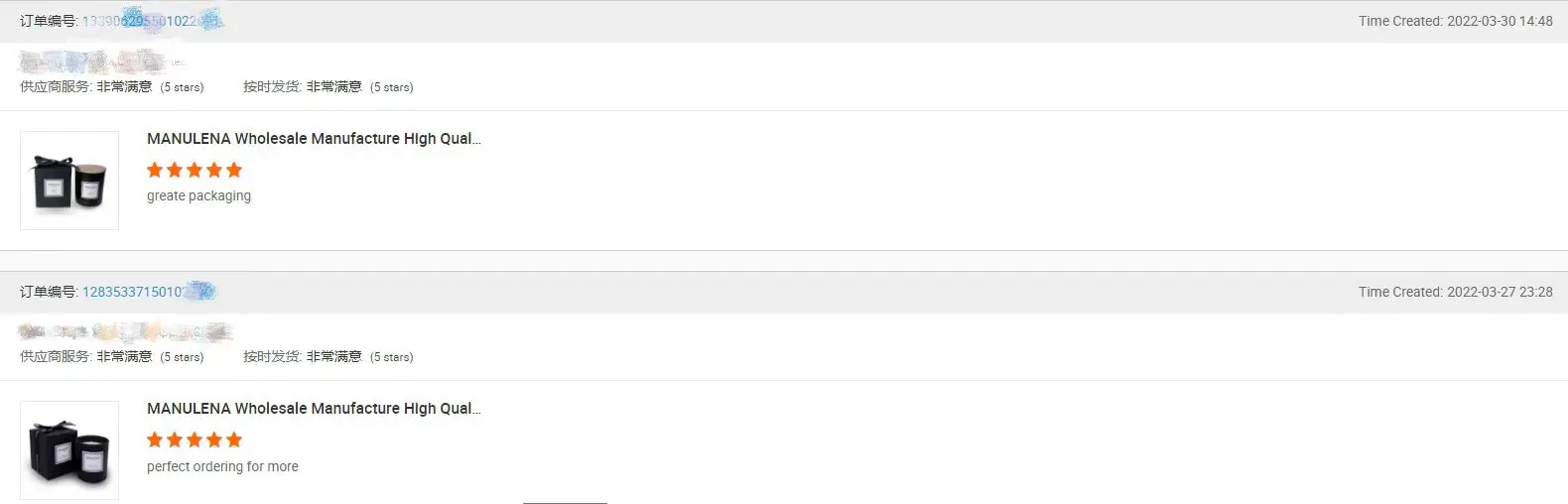Click Time Created 2022-03-30 14:48 timestamp
This screenshot has height=504, width=1568.
(1455, 21)
